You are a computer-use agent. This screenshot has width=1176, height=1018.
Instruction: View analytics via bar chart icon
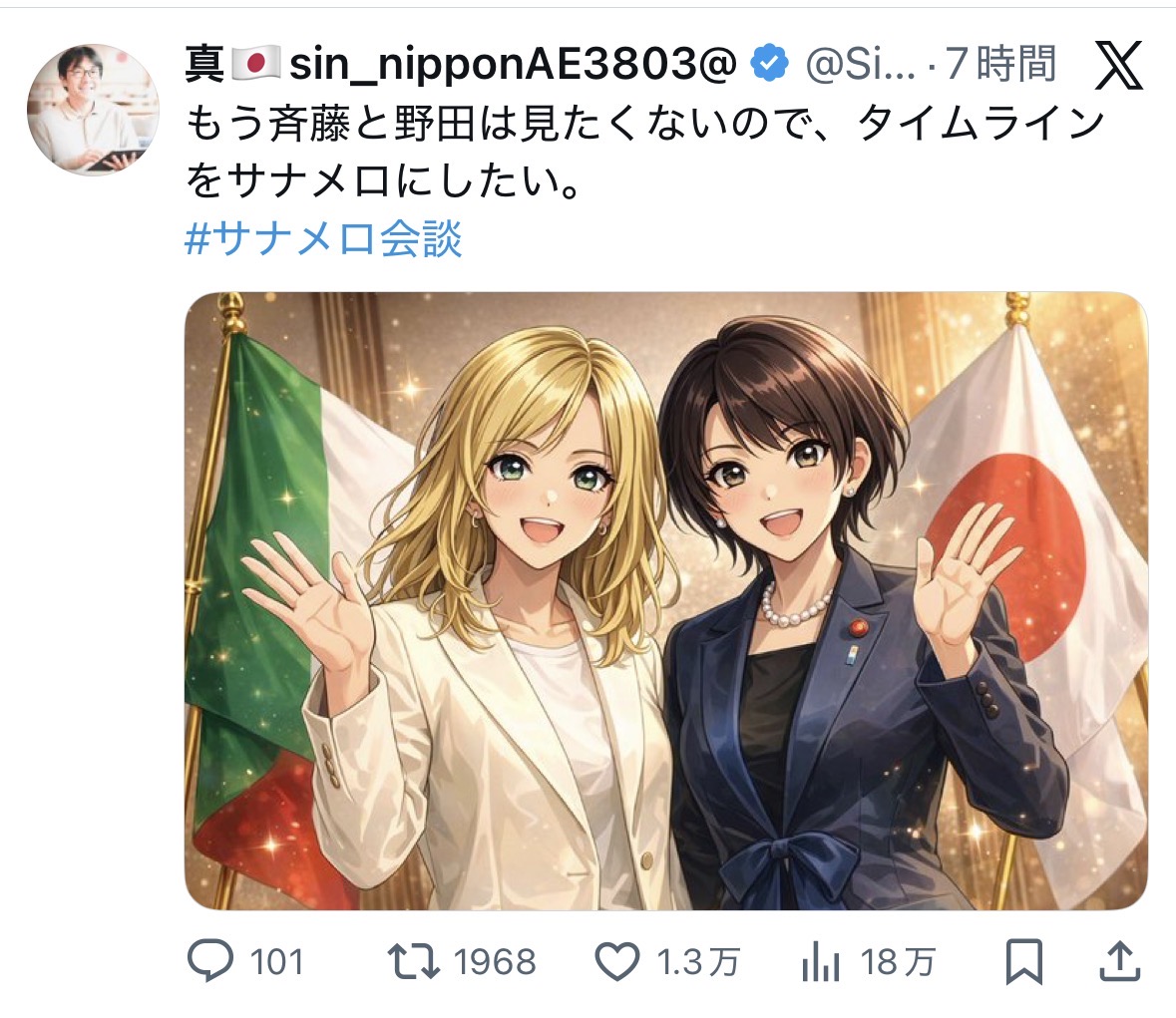tap(821, 962)
